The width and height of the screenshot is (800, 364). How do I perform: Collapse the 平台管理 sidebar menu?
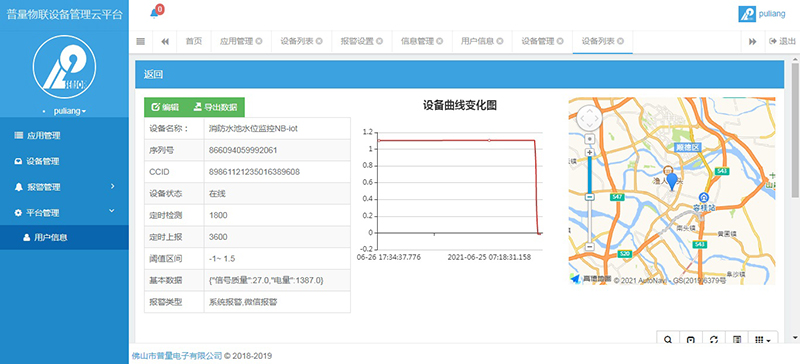tap(64, 212)
